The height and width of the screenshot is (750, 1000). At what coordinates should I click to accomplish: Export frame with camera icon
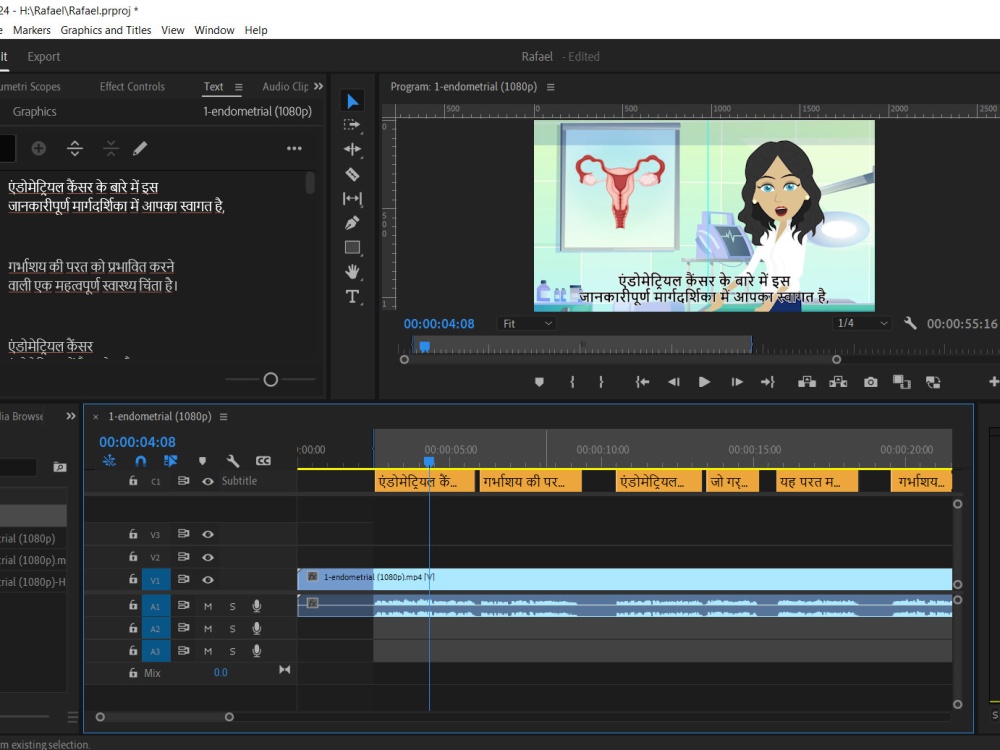click(871, 382)
